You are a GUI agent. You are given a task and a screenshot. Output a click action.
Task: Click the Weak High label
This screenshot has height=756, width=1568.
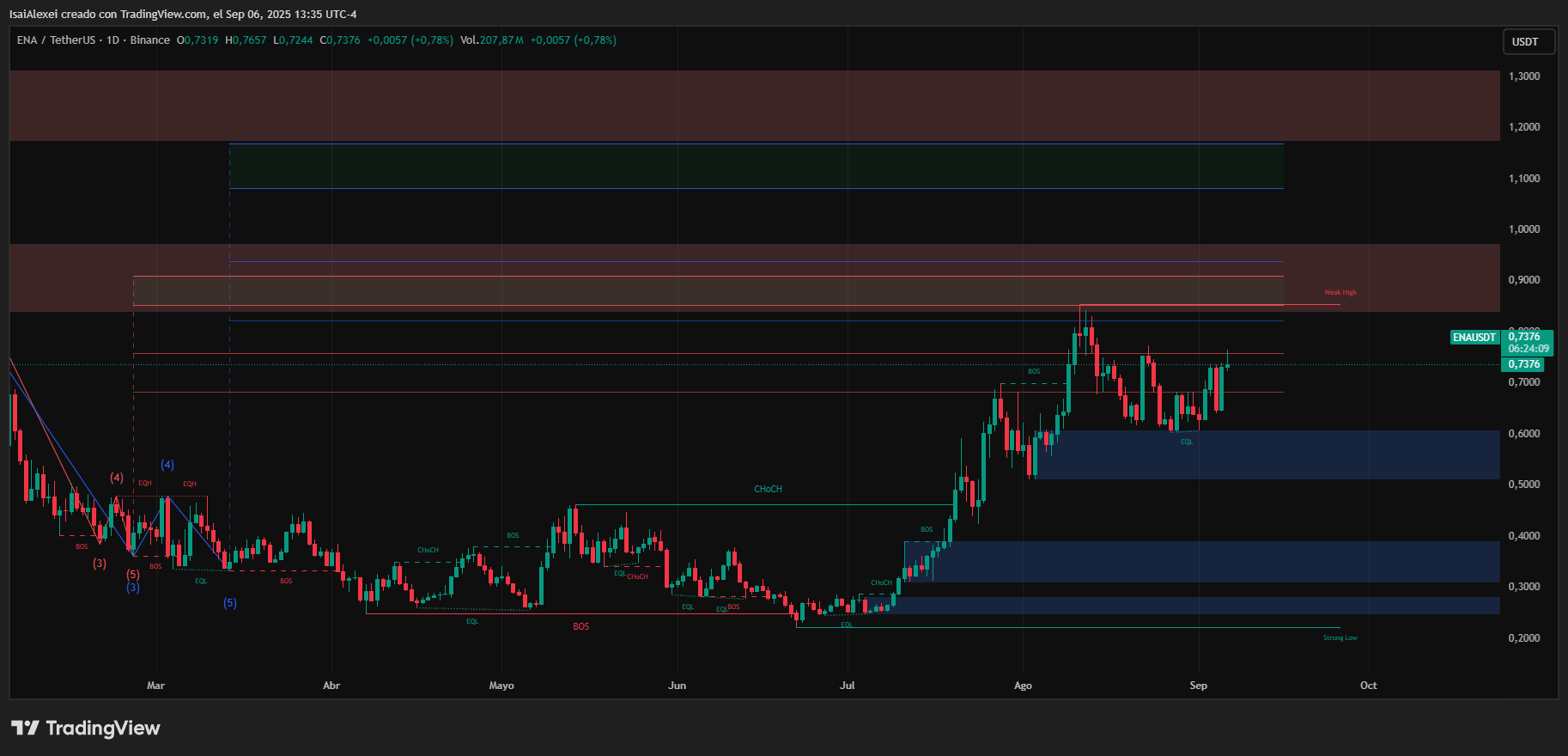tap(1340, 293)
